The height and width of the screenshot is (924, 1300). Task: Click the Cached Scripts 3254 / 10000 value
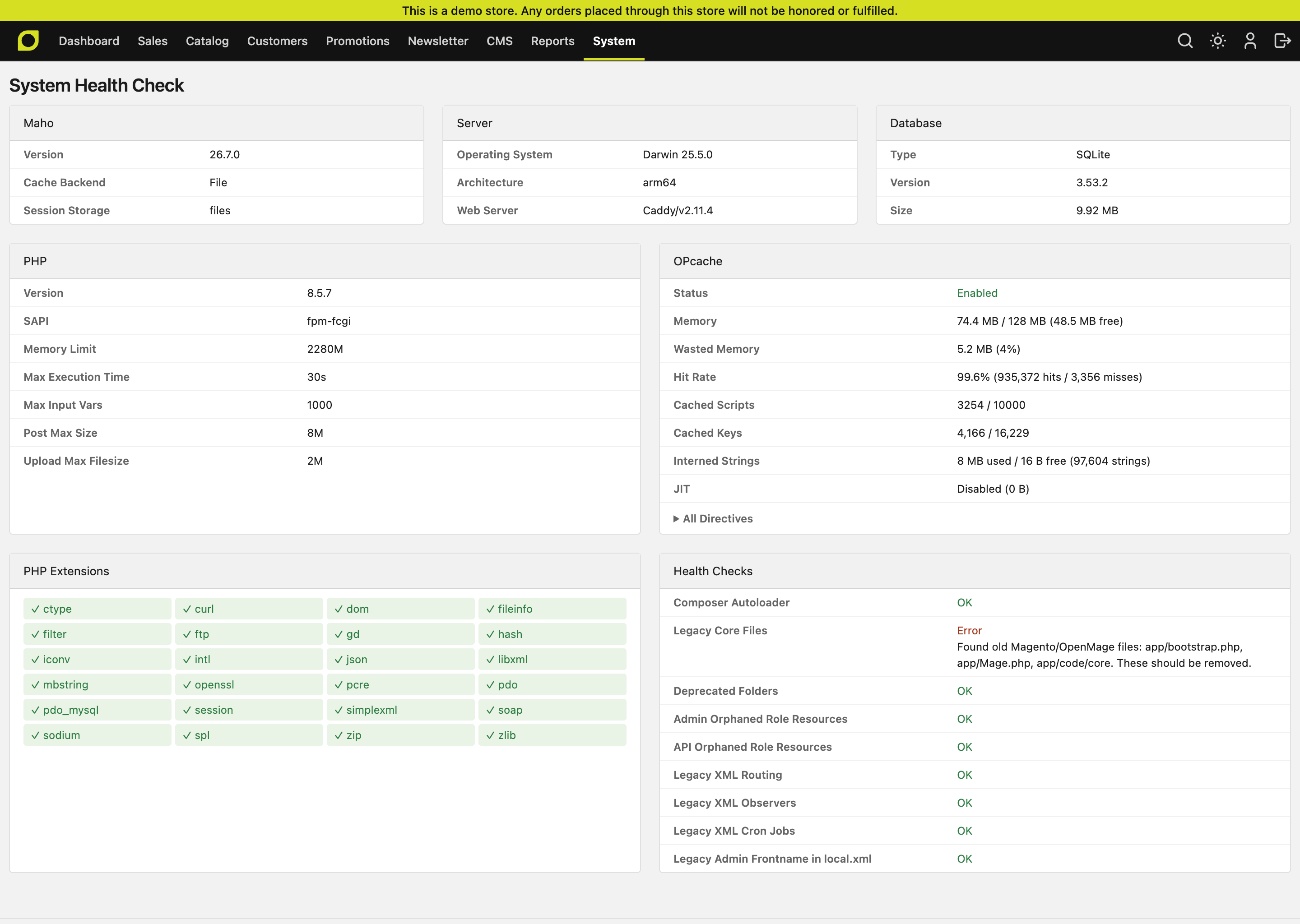point(991,405)
